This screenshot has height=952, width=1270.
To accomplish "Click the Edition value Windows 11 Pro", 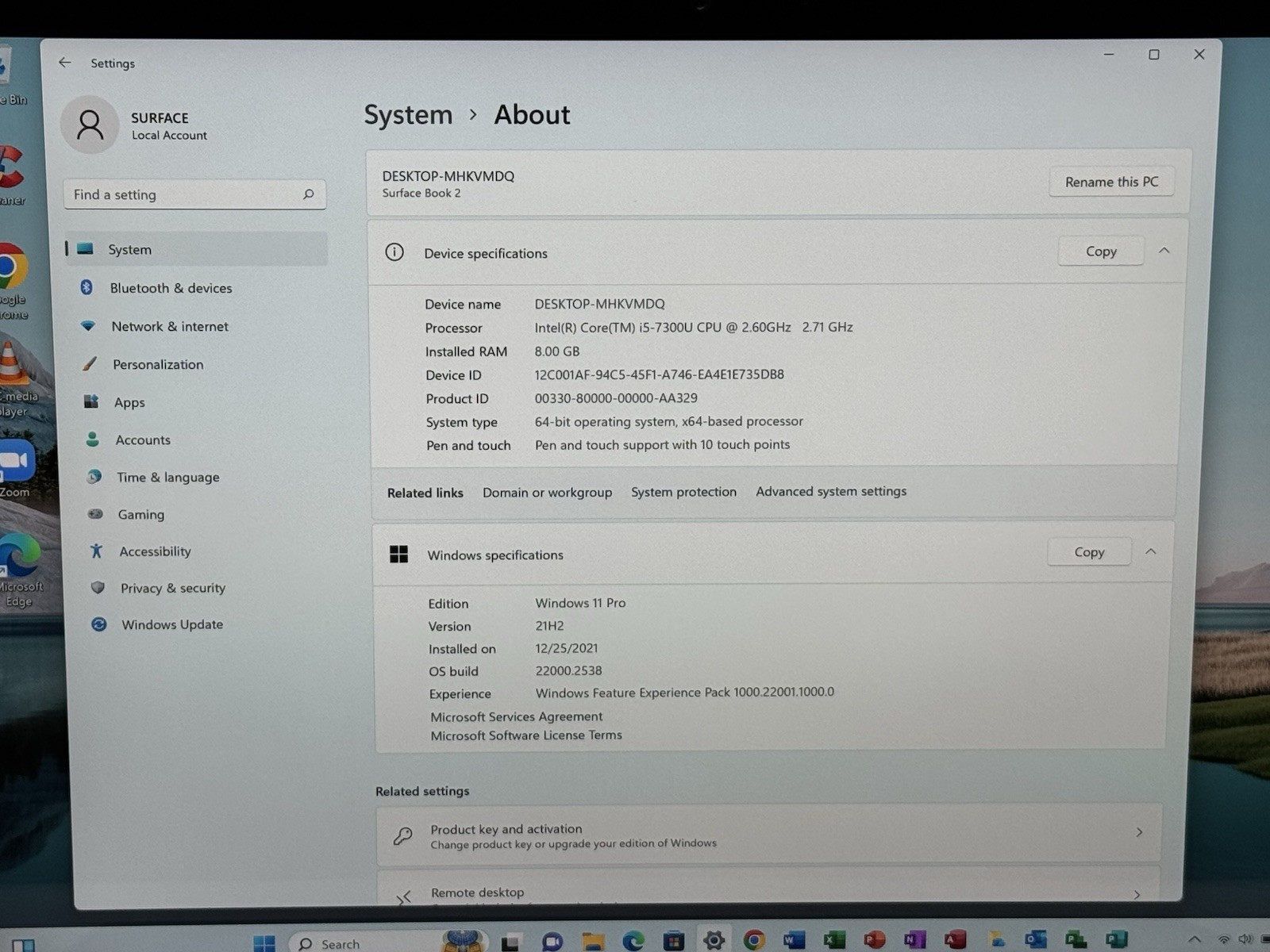I will [580, 603].
